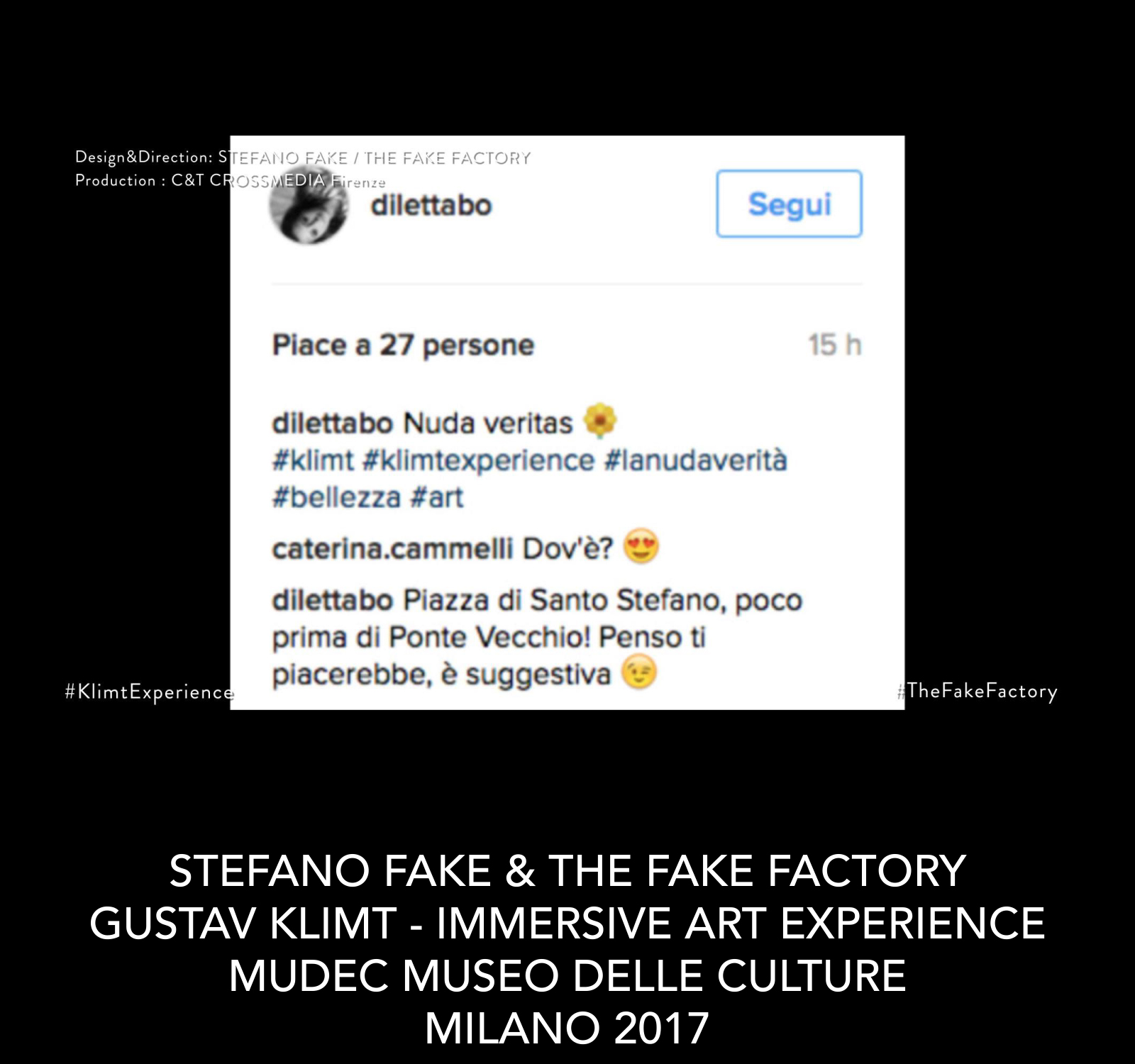
Task: Open the #klimt hashtag
Action: [313, 460]
